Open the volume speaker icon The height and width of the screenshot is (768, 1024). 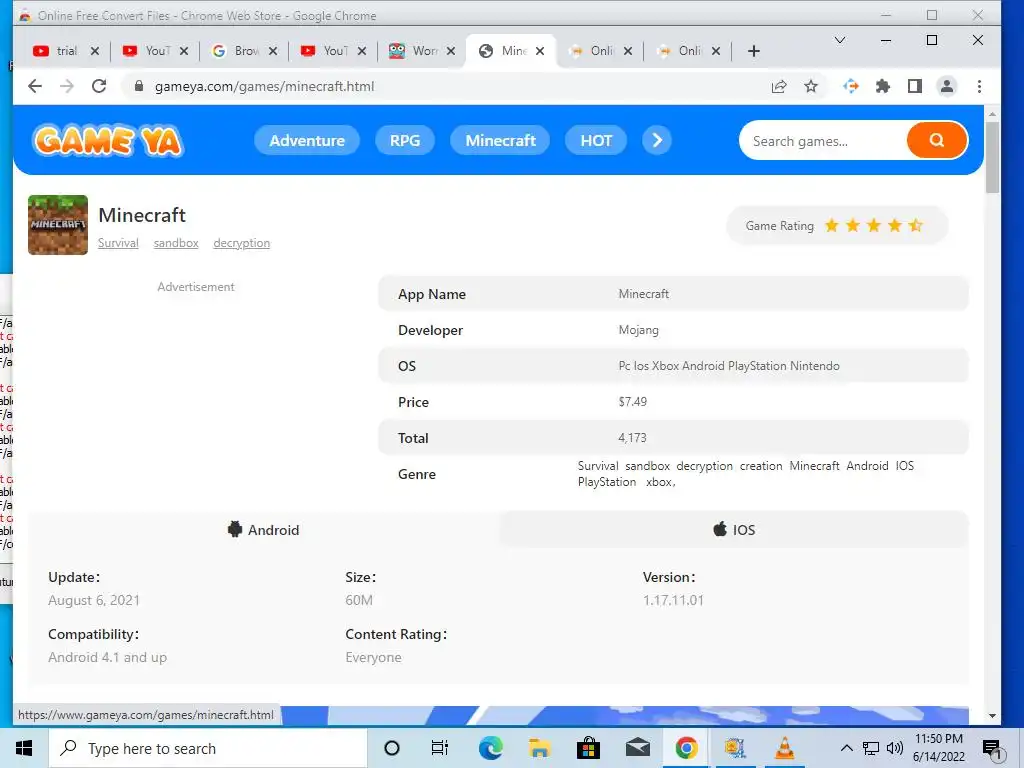[895, 748]
